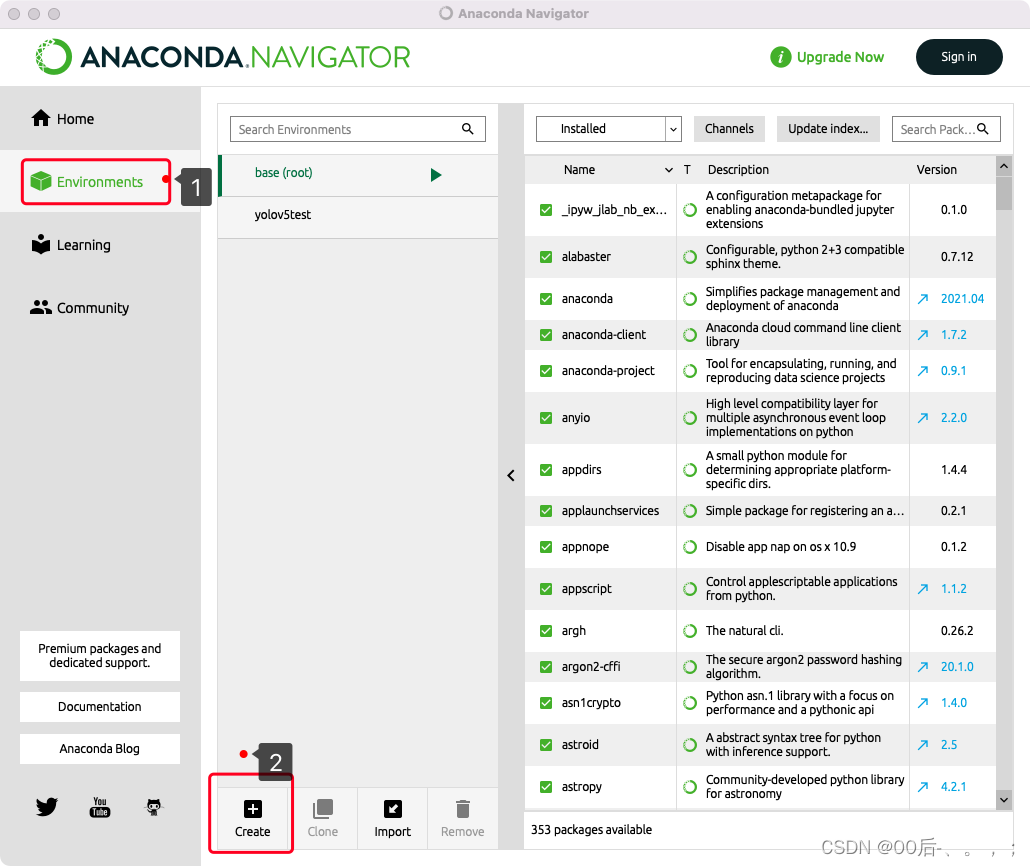Viewport: 1030px width, 866px height.
Task: Click the upgrade arrow for asn1crypto
Action: (x=923, y=702)
